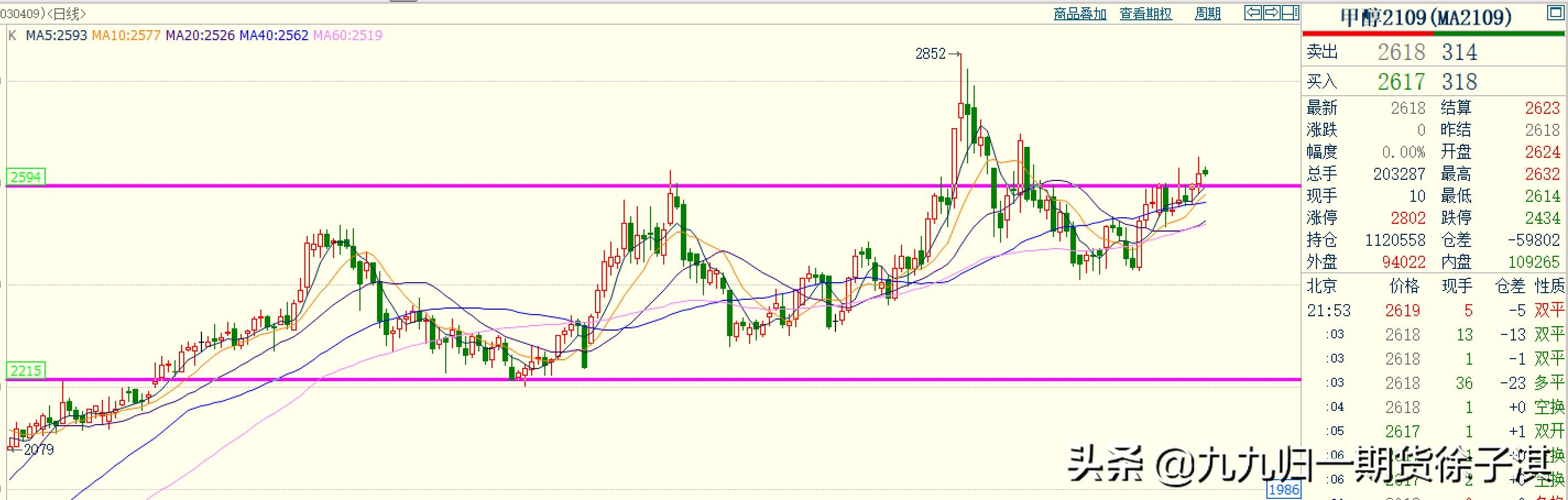Select the 最新 latest price label
The width and height of the screenshot is (1568, 500).
1321,108
